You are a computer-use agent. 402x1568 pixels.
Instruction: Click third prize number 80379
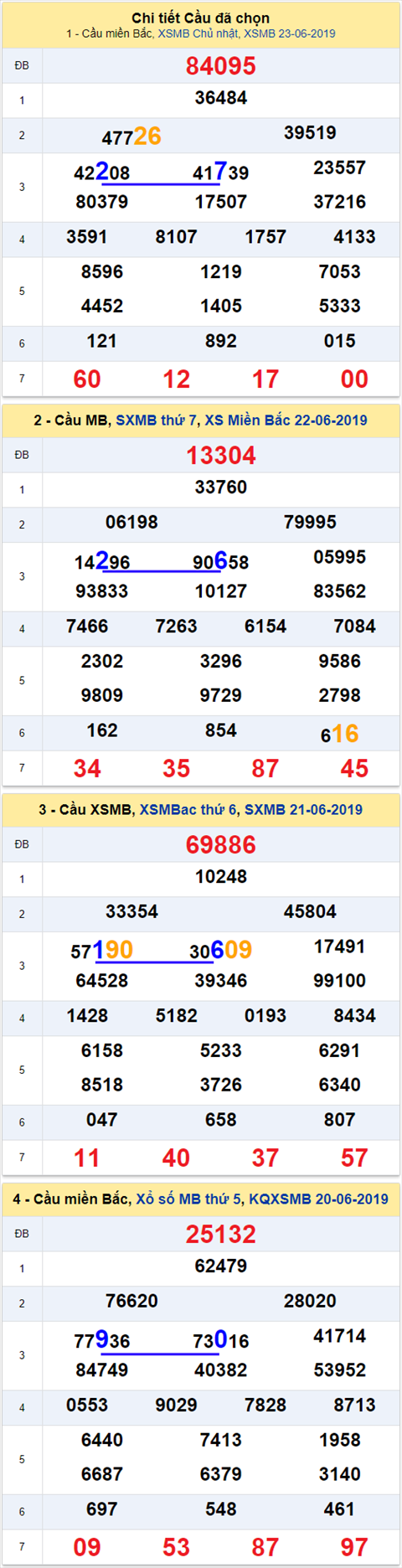(x=102, y=202)
